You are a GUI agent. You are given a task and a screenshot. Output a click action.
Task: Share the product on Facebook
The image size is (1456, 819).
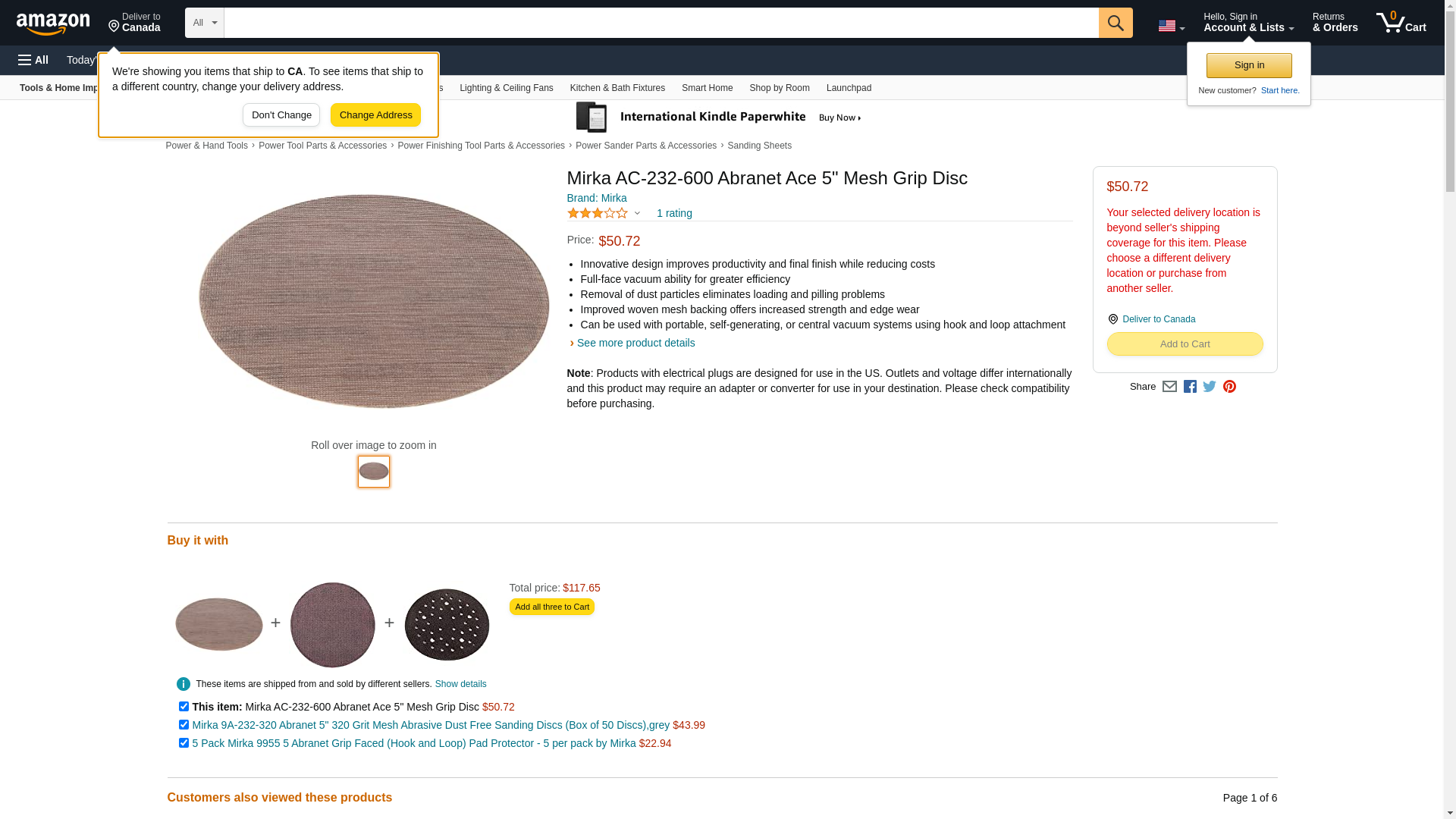[x=1190, y=387]
